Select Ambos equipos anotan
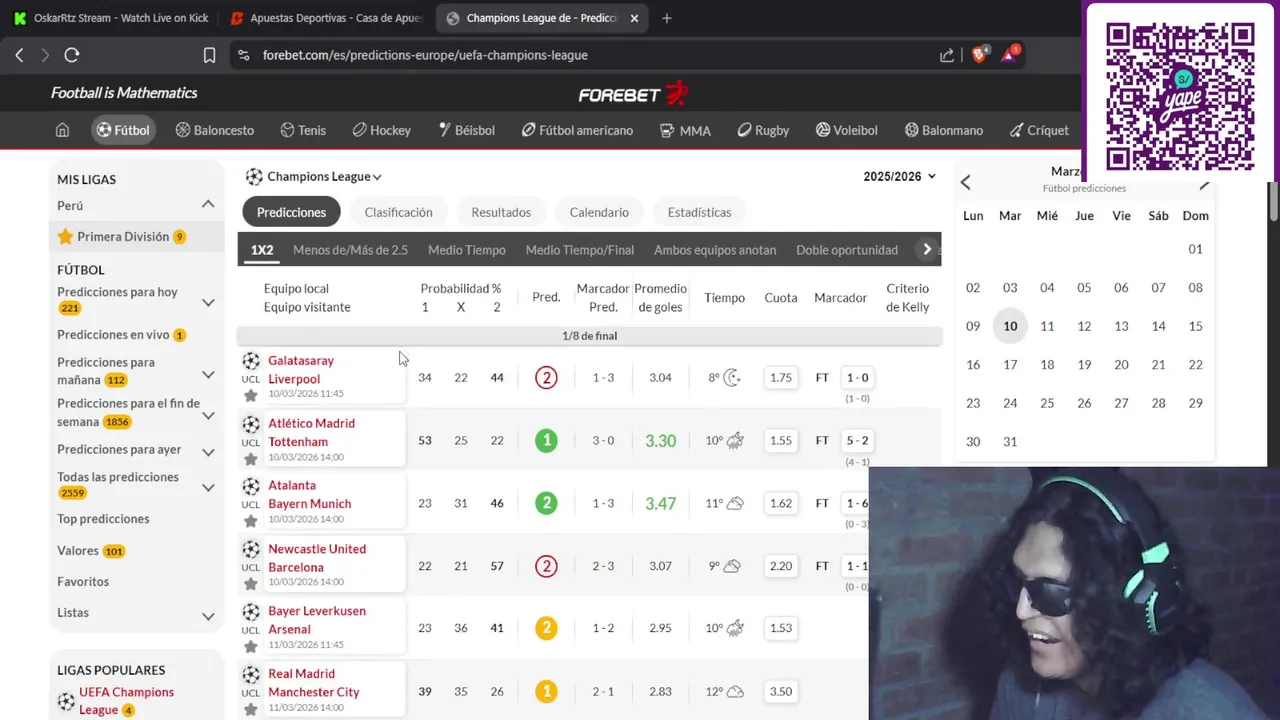This screenshot has height=720, width=1280. [715, 250]
